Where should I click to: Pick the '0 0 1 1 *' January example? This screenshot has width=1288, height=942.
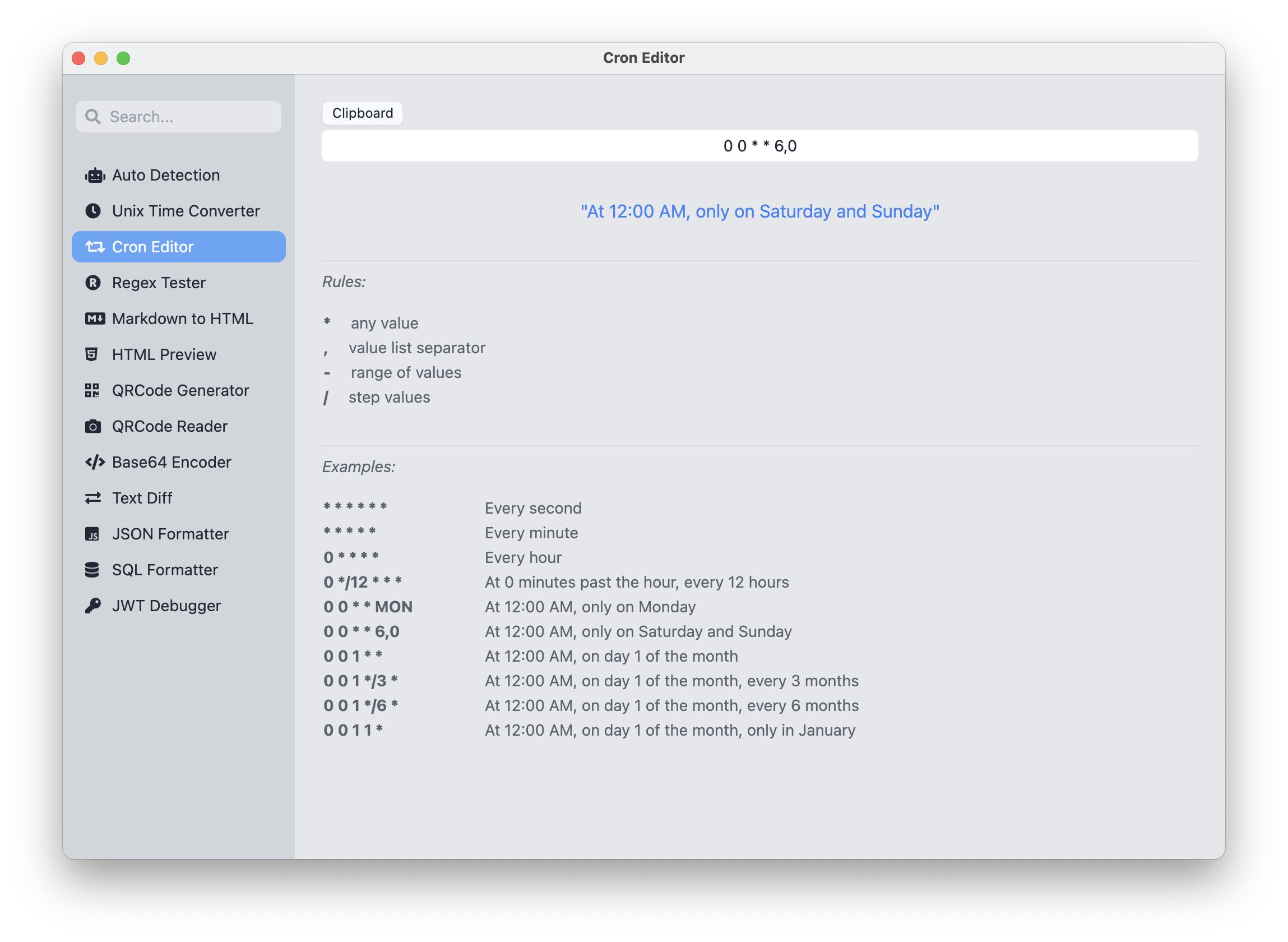pos(353,731)
